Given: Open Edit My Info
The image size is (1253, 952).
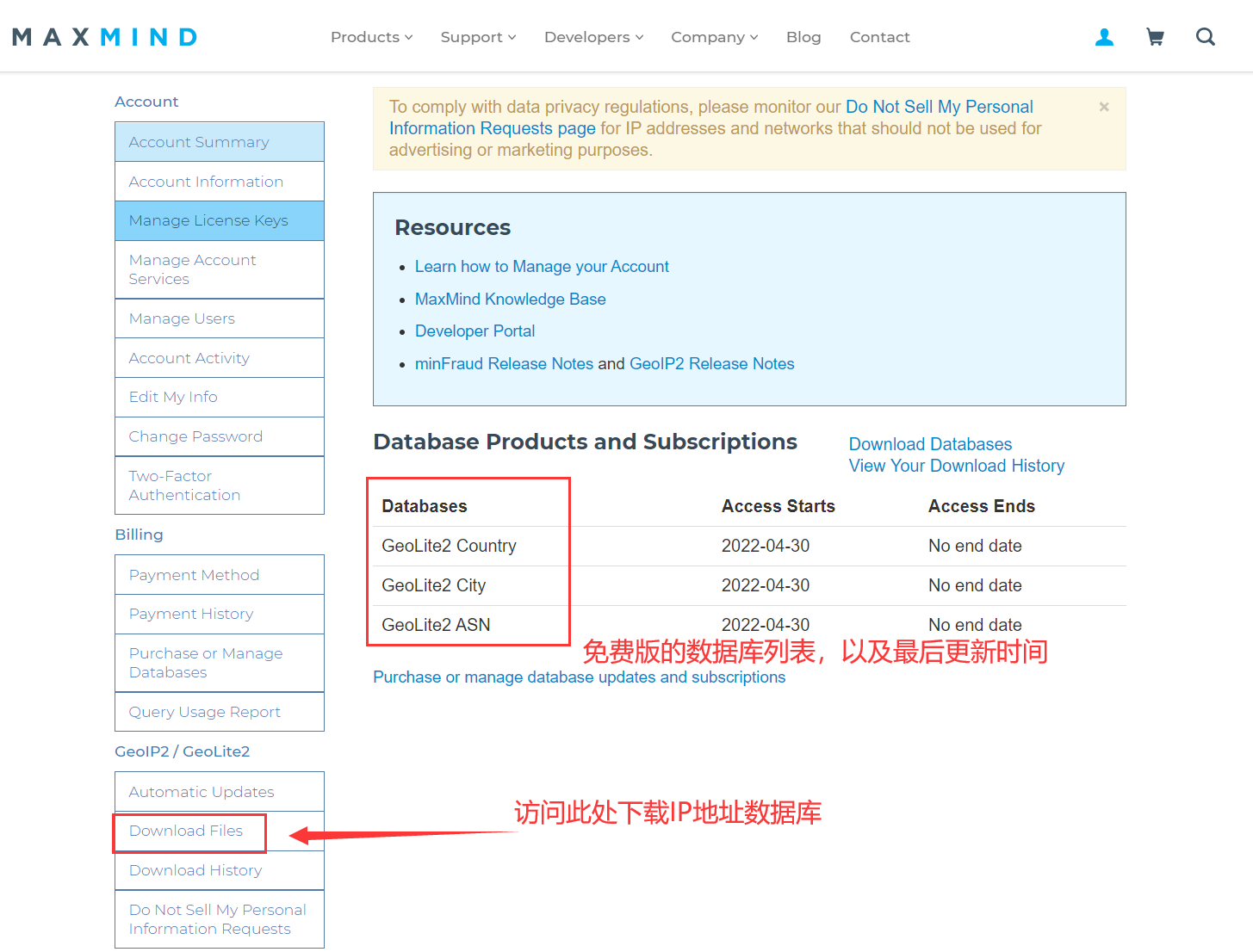Looking at the screenshot, I should 220,397.
